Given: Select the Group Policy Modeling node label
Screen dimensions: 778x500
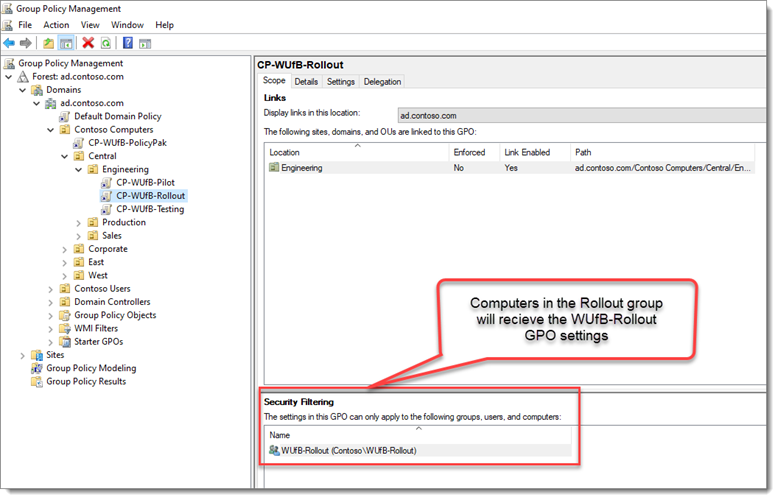Looking at the screenshot, I should [91, 368].
